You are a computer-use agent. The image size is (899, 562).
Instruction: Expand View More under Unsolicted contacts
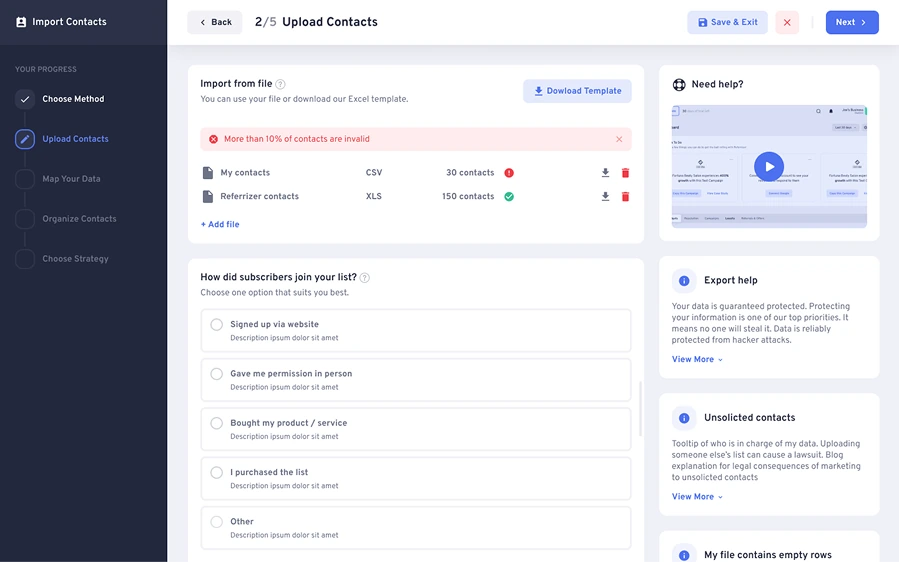point(697,497)
